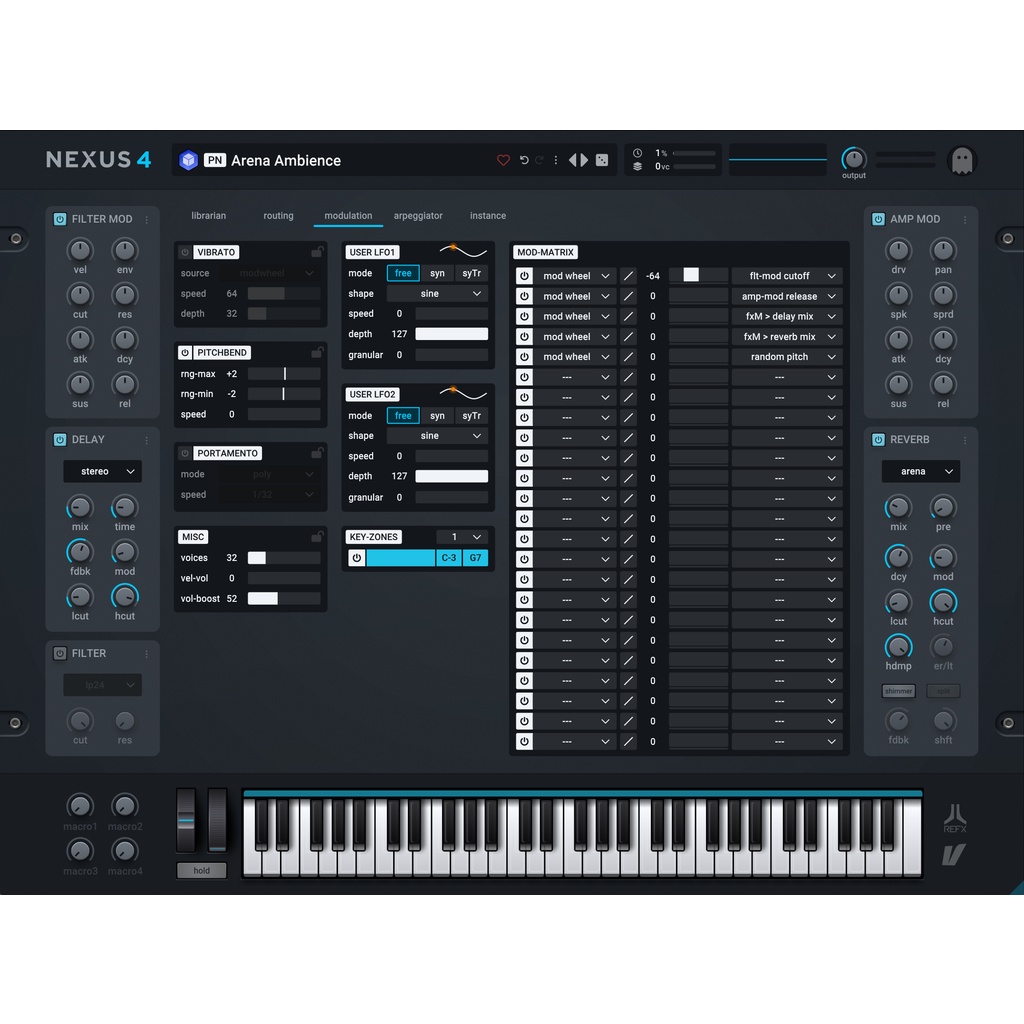Click the undo arrow in preset bar
Image resolution: width=1024 pixels, height=1024 pixels.
[x=524, y=160]
